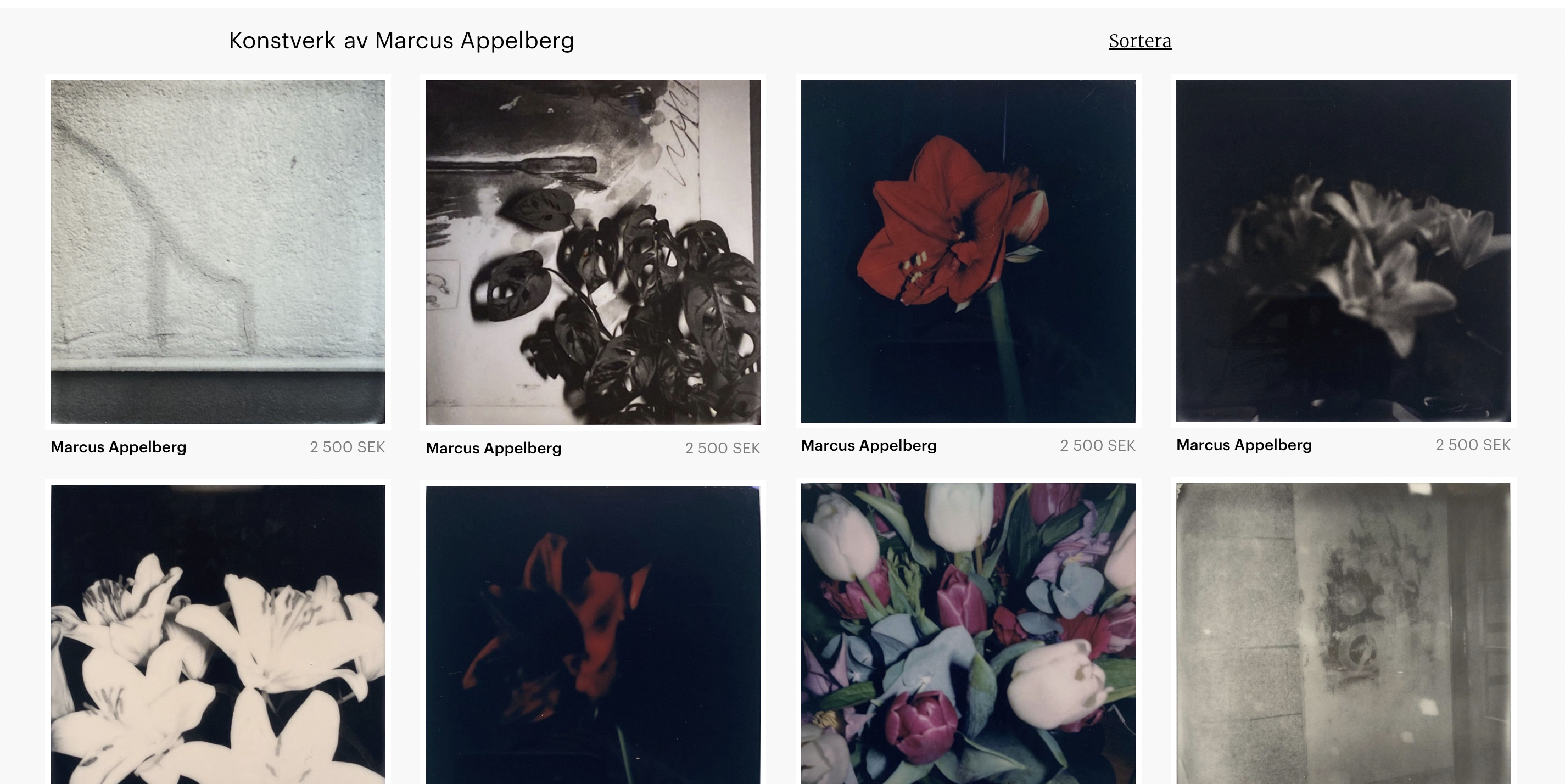Click 2 500 SEK price under textured wall
This screenshot has height=784, width=1565.
coord(348,447)
